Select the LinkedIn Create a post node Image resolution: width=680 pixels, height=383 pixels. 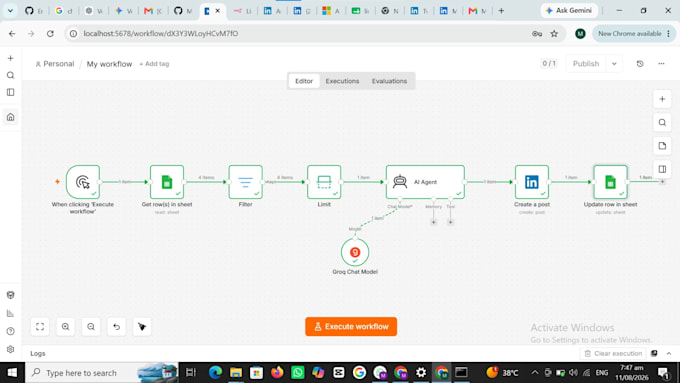[532, 182]
